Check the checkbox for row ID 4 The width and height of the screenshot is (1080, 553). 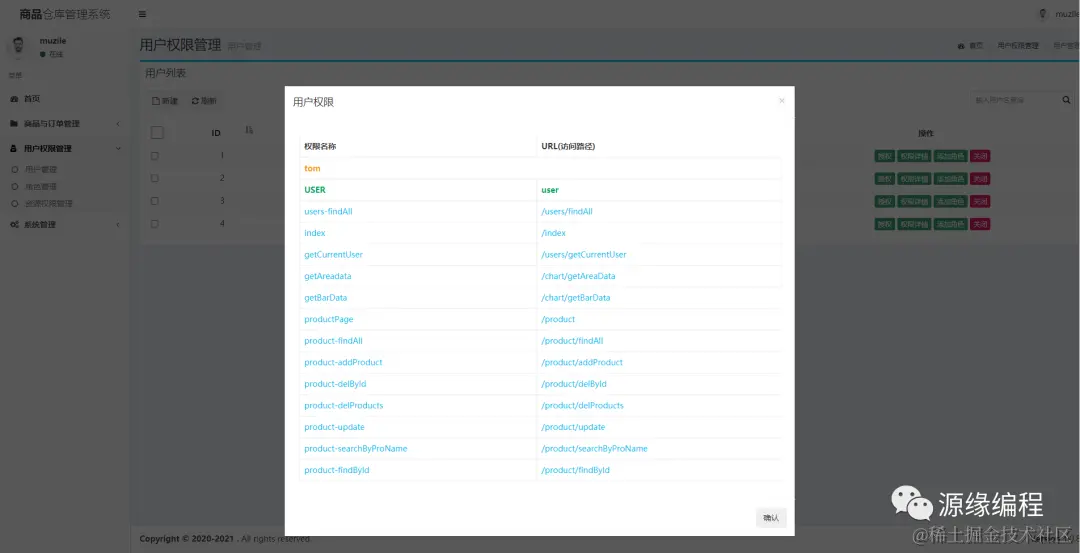[155, 224]
